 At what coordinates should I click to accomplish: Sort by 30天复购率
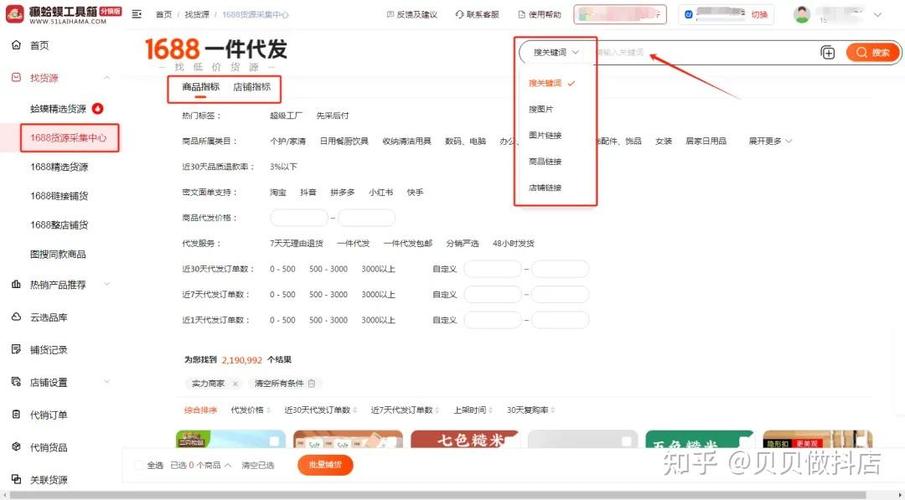(530, 410)
